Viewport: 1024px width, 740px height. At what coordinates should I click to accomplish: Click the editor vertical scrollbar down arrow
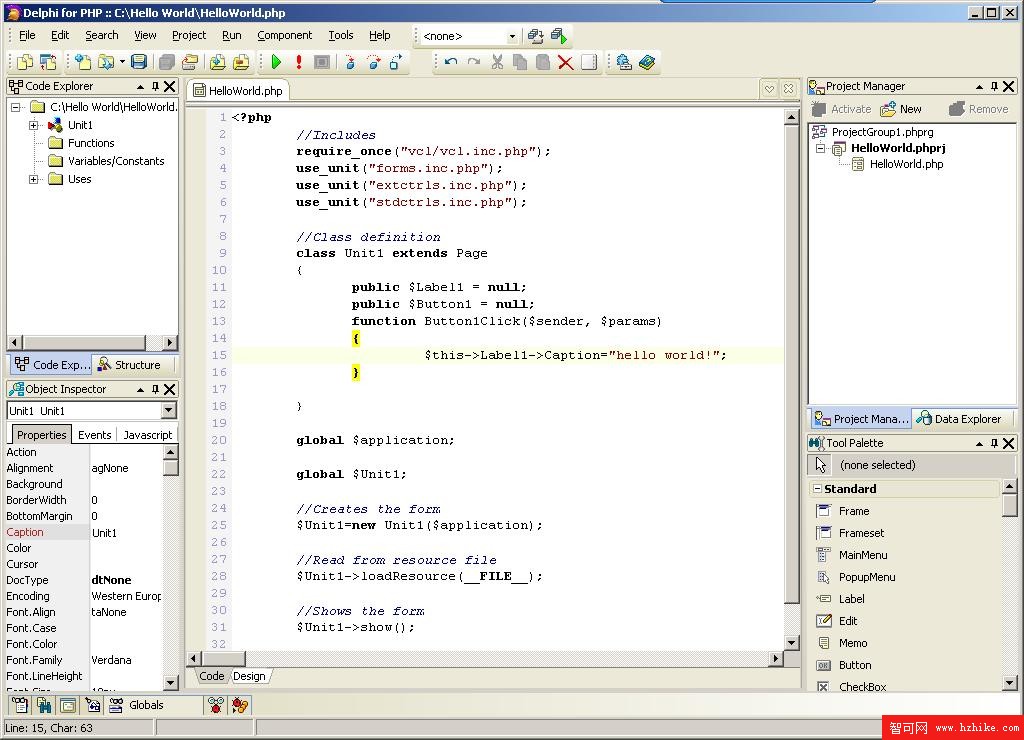coord(791,643)
